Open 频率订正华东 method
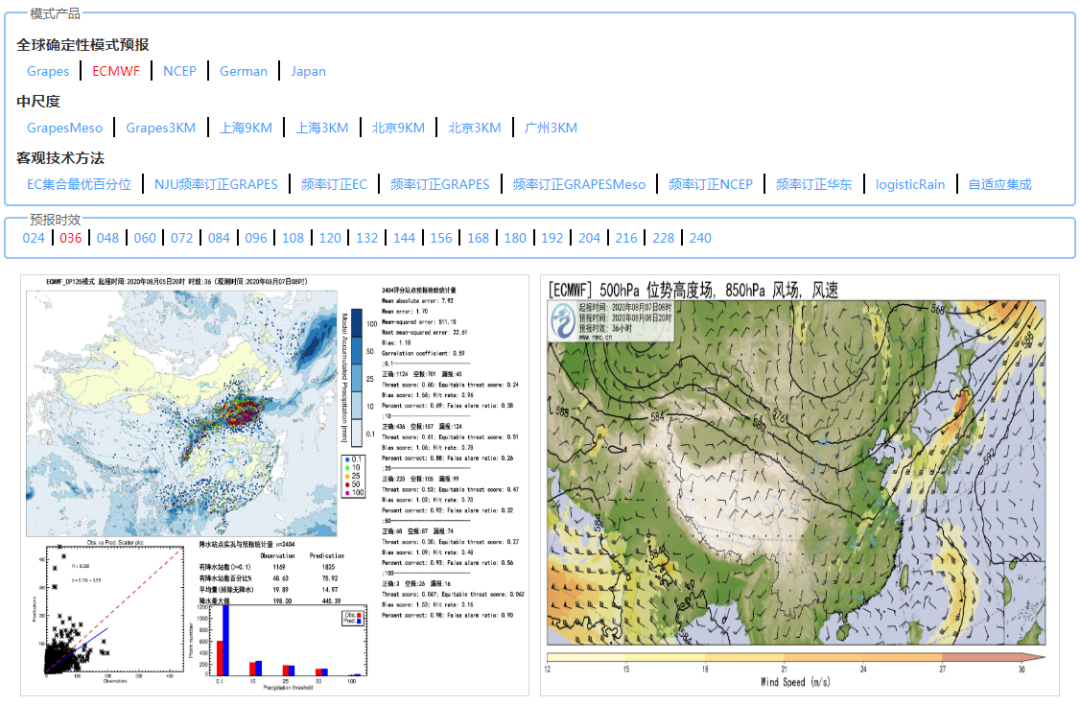 tap(814, 184)
